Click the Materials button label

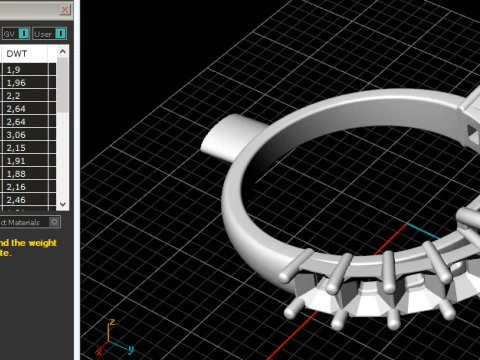[x=20, y=222]
